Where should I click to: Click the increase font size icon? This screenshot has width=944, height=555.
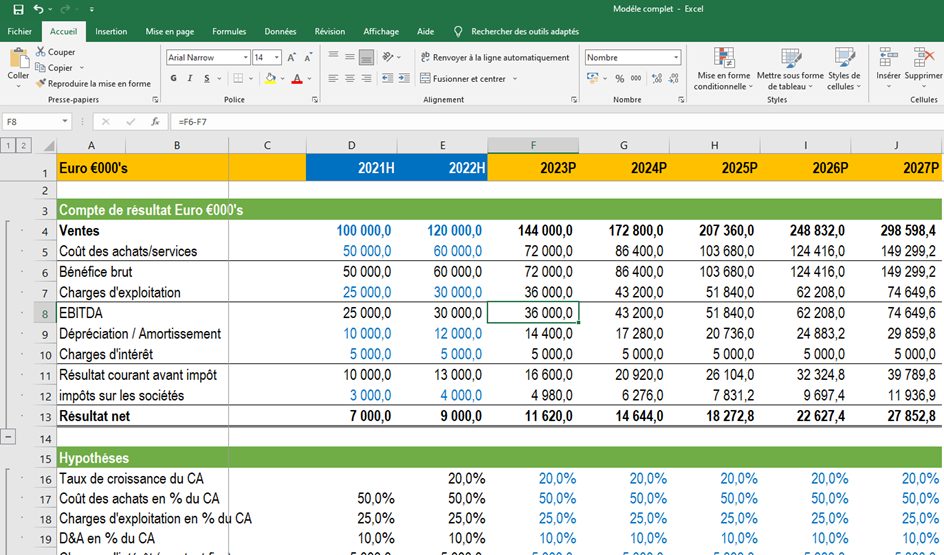(x=292, y=58)
